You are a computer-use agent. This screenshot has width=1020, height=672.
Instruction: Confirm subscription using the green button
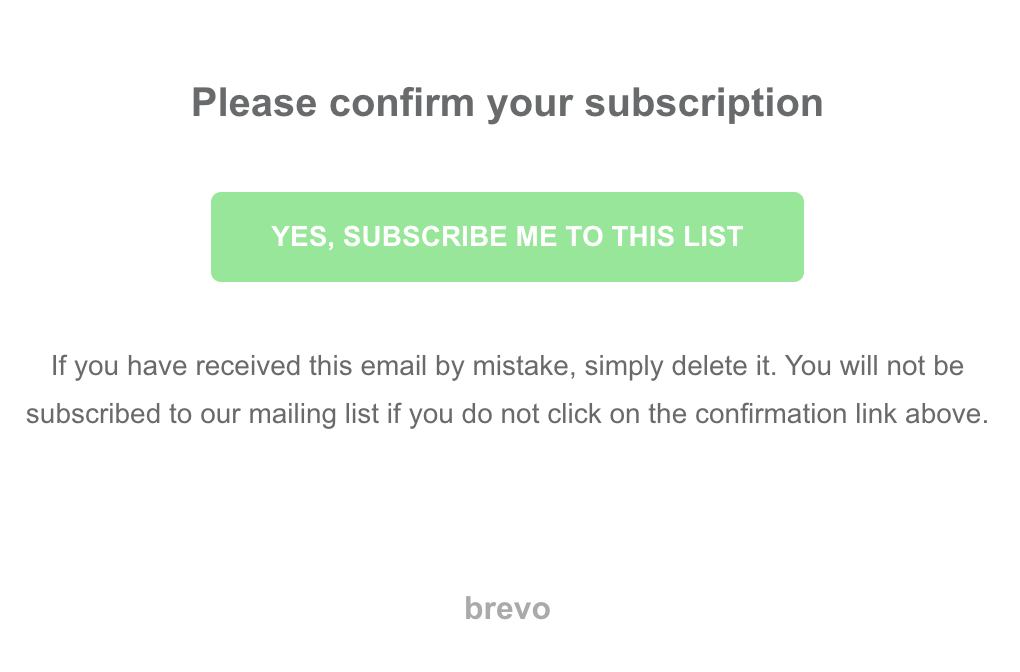(507, 236)
